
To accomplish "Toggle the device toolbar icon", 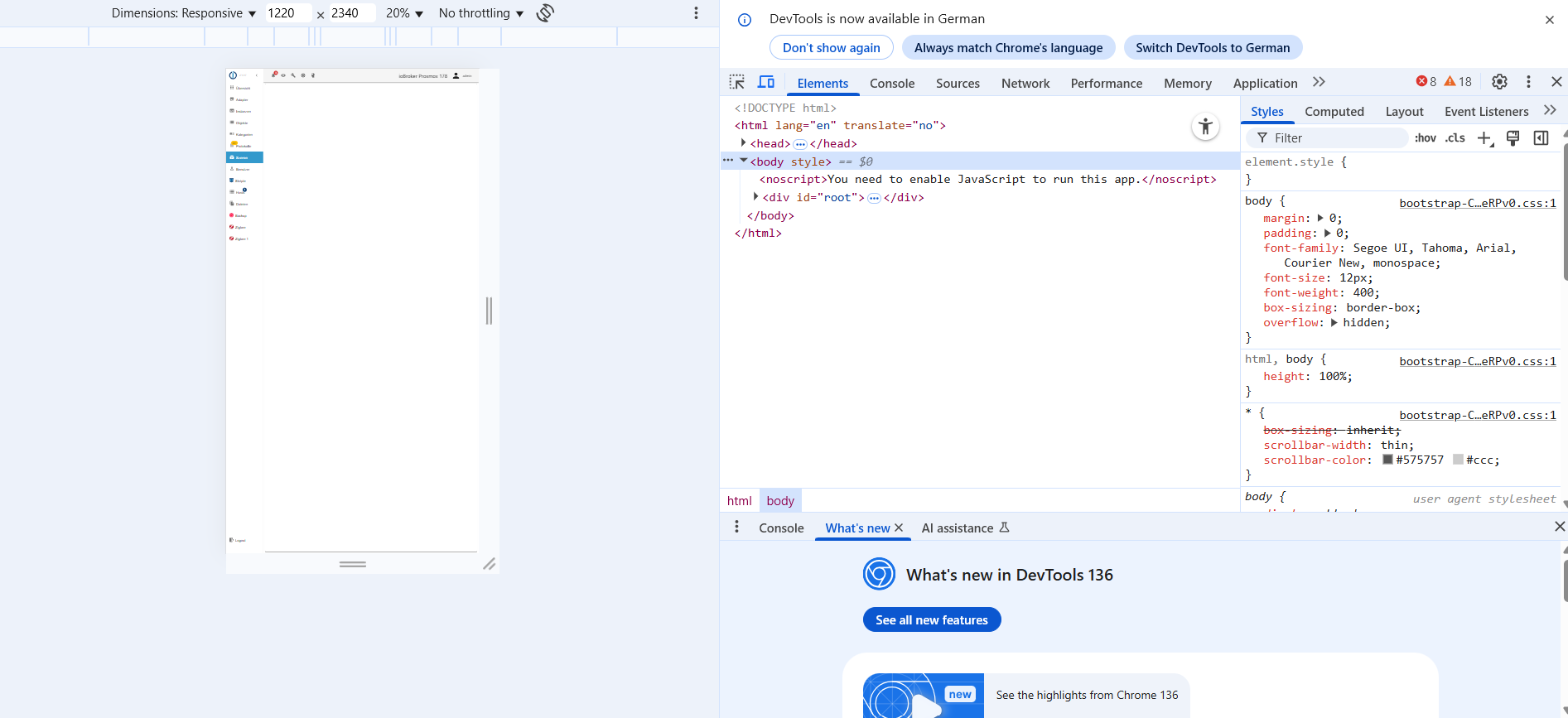I will tap(766, 82).
